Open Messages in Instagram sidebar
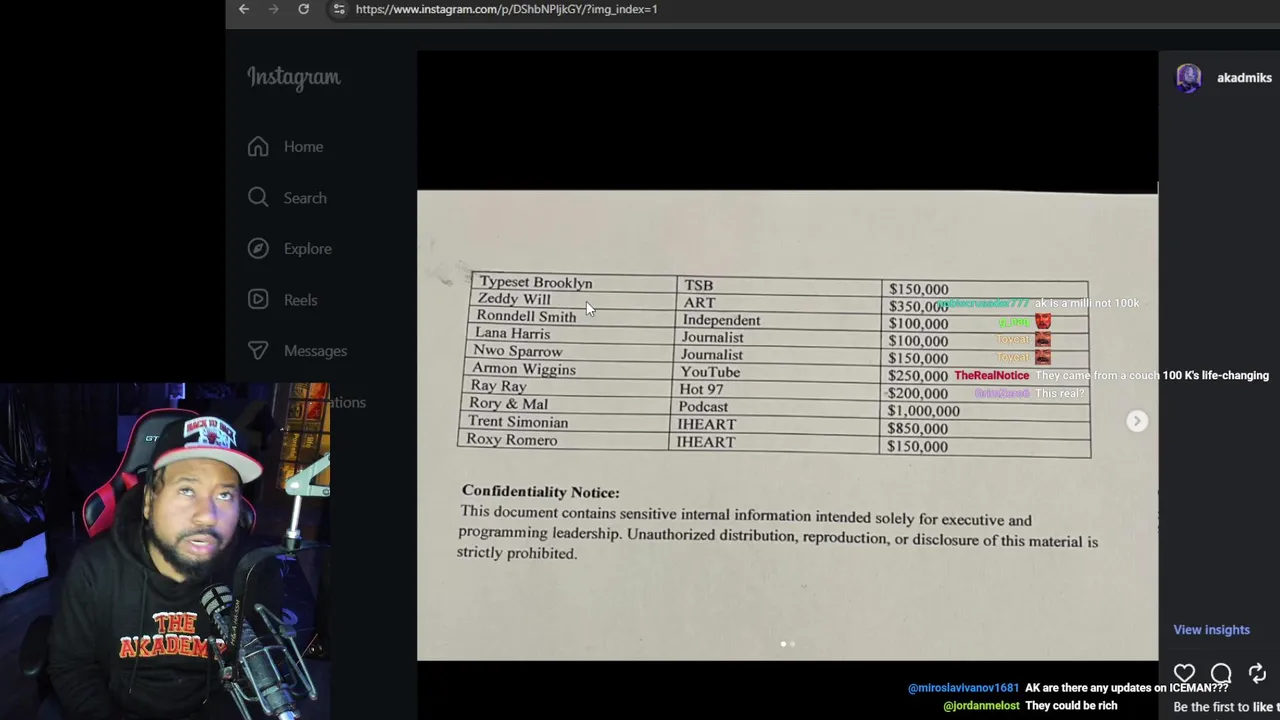This screenshot has width=1280, height=720. (315, 351)
